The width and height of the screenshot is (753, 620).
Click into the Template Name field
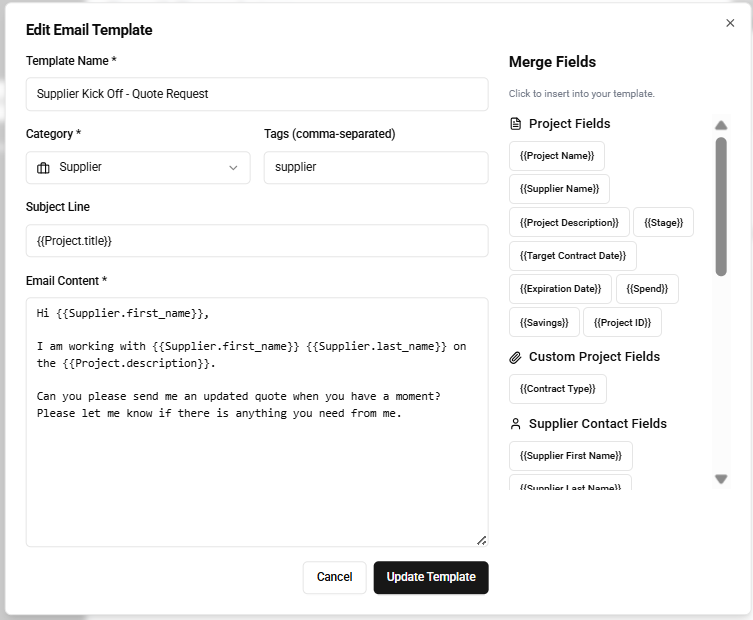click(257, 94)
